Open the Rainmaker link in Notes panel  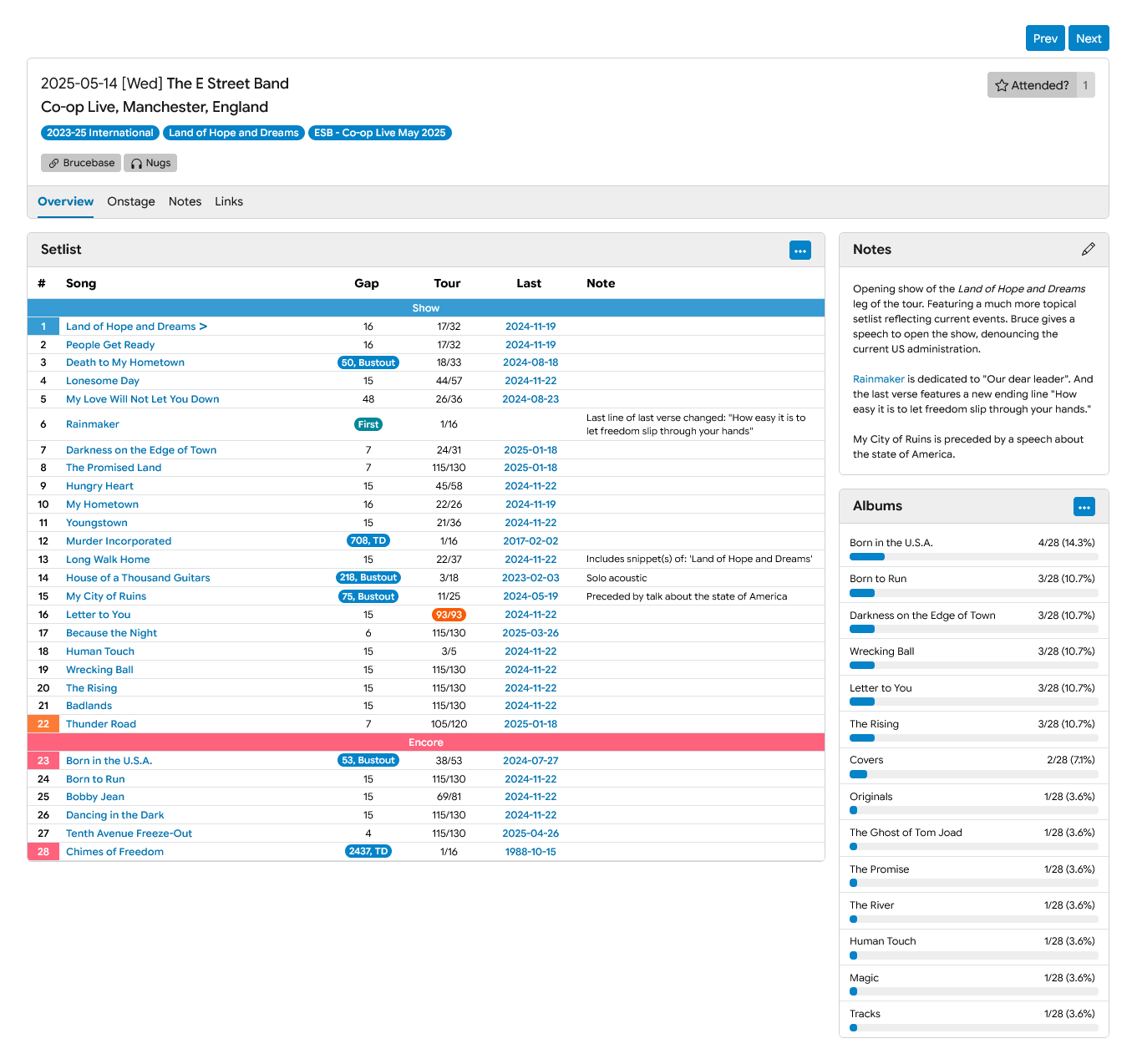click(878, 379)
